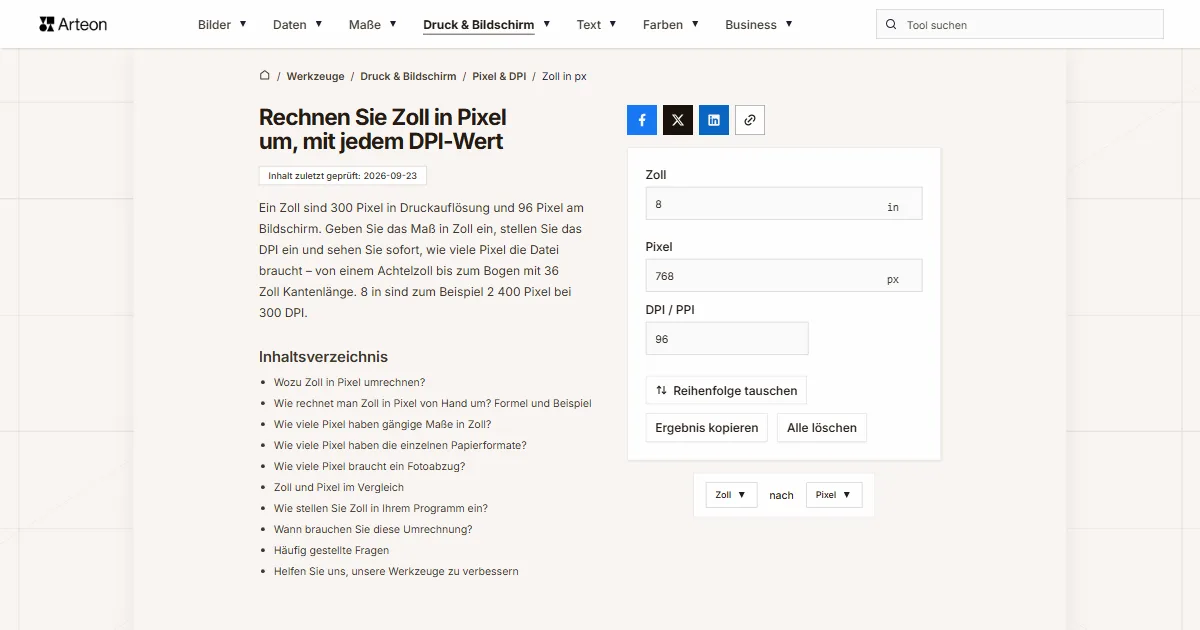
Task: Jump to Zoll und Pixel im Vergleich
Action: (339, 487)
